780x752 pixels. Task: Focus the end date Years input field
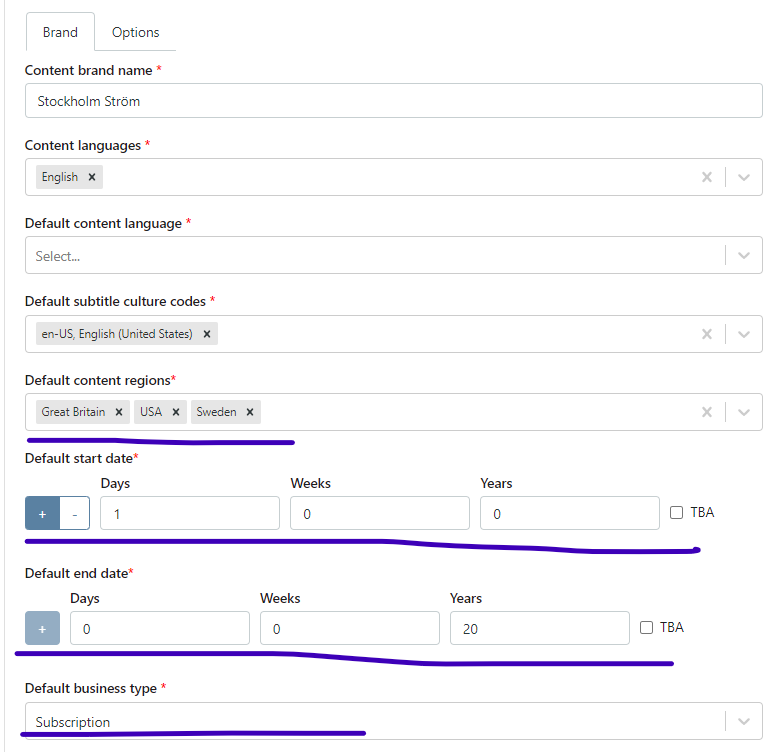click(539, 628)
